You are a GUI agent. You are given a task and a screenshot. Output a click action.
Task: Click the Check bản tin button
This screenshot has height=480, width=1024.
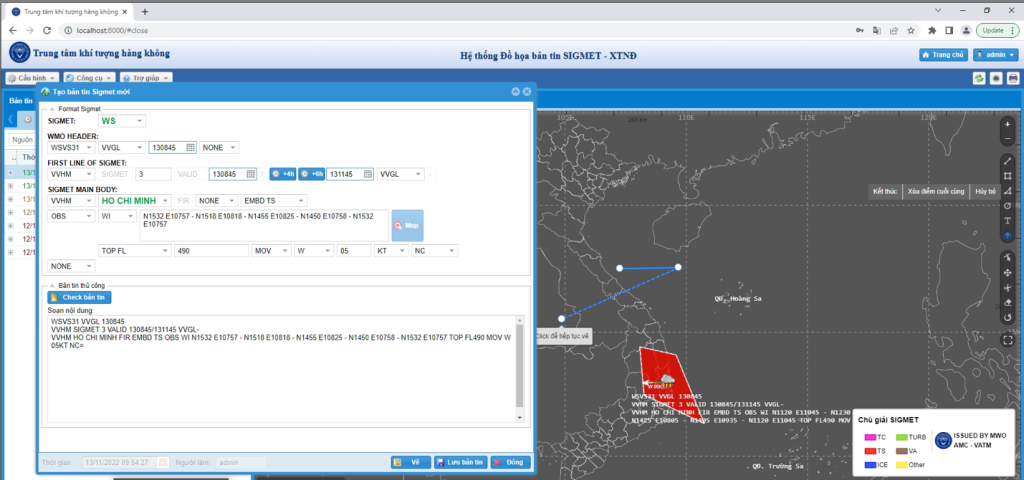(80, 297)
